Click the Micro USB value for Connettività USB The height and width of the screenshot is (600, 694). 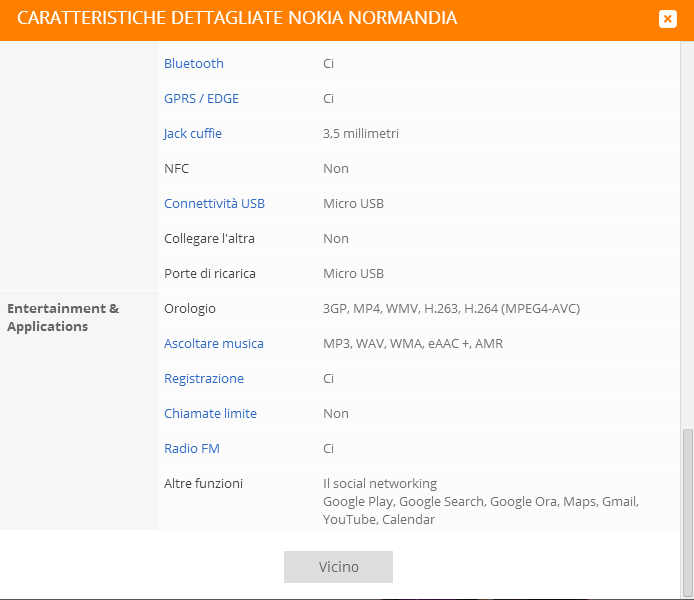[x=353, y=204]
